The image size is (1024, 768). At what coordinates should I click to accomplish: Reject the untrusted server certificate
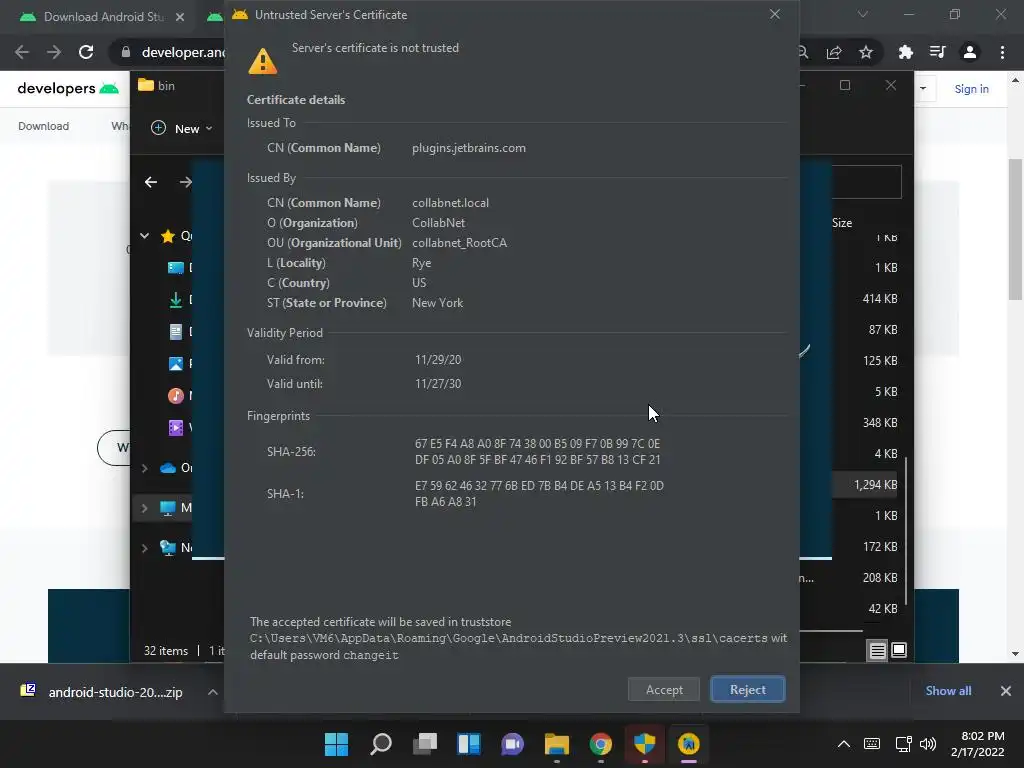(747, 690)
